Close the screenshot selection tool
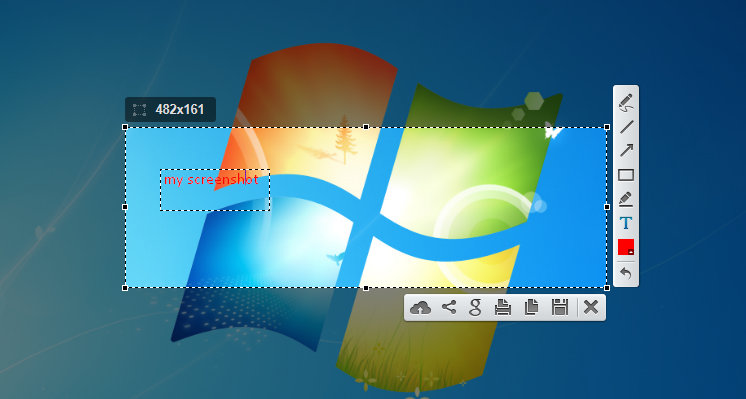The width and height of the screenshot is (746, 399). pyautogui.click(x=590, y=308)
